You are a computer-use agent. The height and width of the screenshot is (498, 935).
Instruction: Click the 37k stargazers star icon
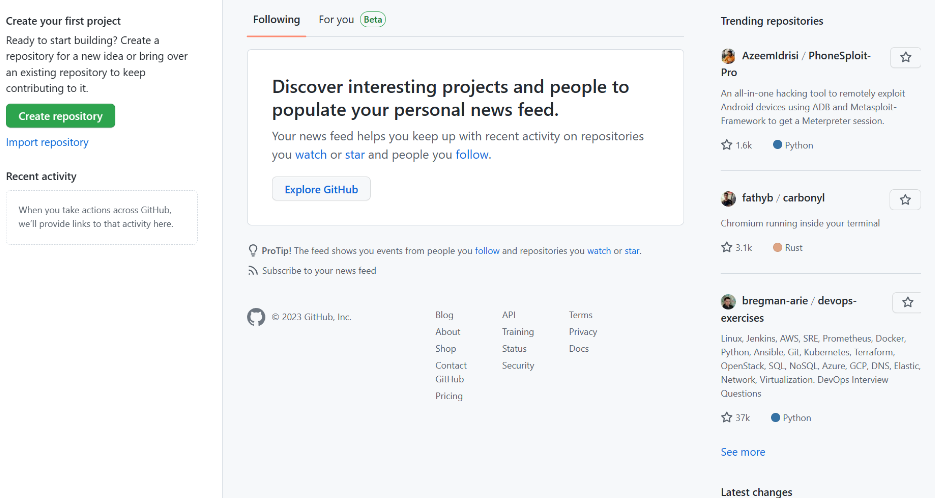coord(727,418)
